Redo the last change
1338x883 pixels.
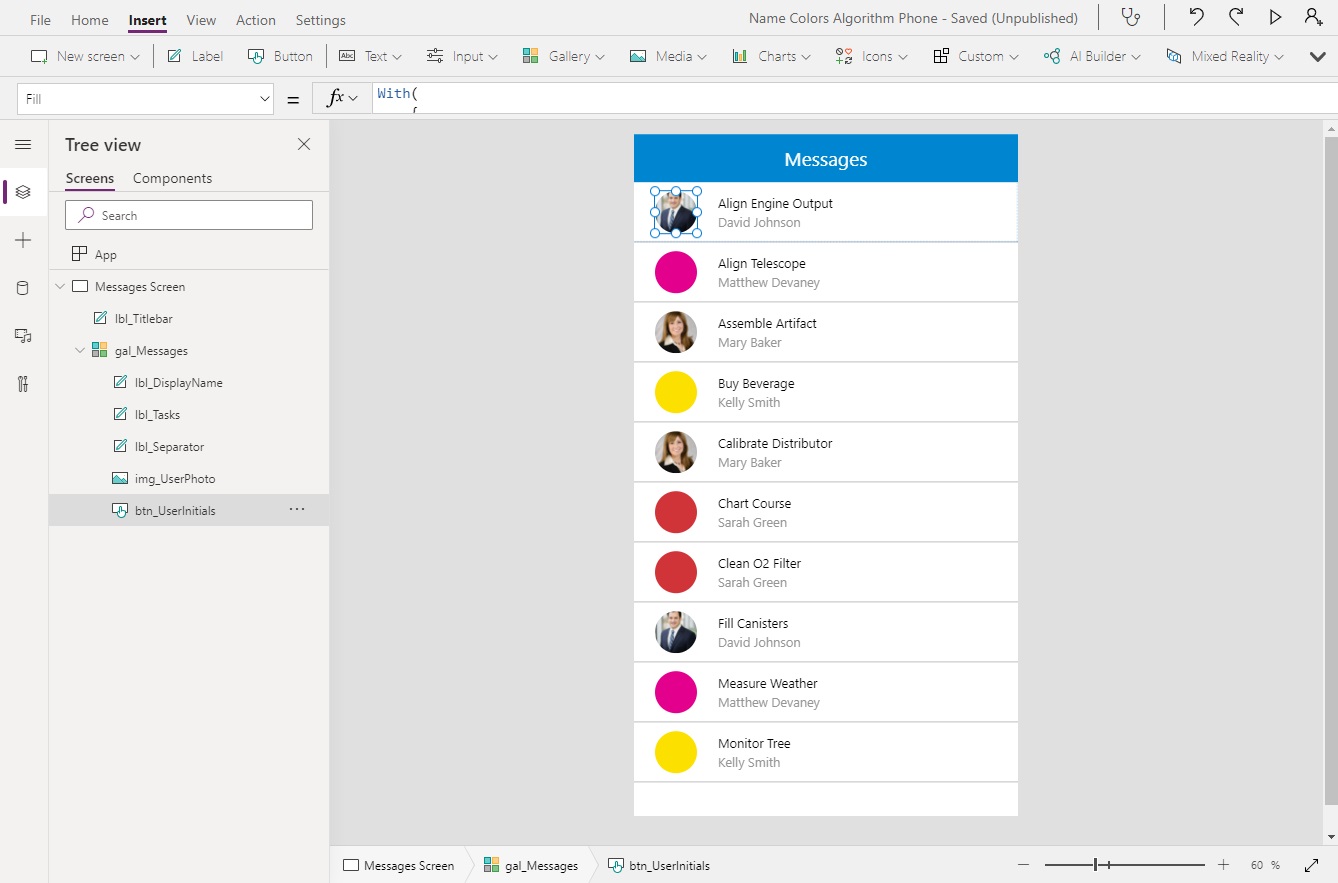(1237, 17)
